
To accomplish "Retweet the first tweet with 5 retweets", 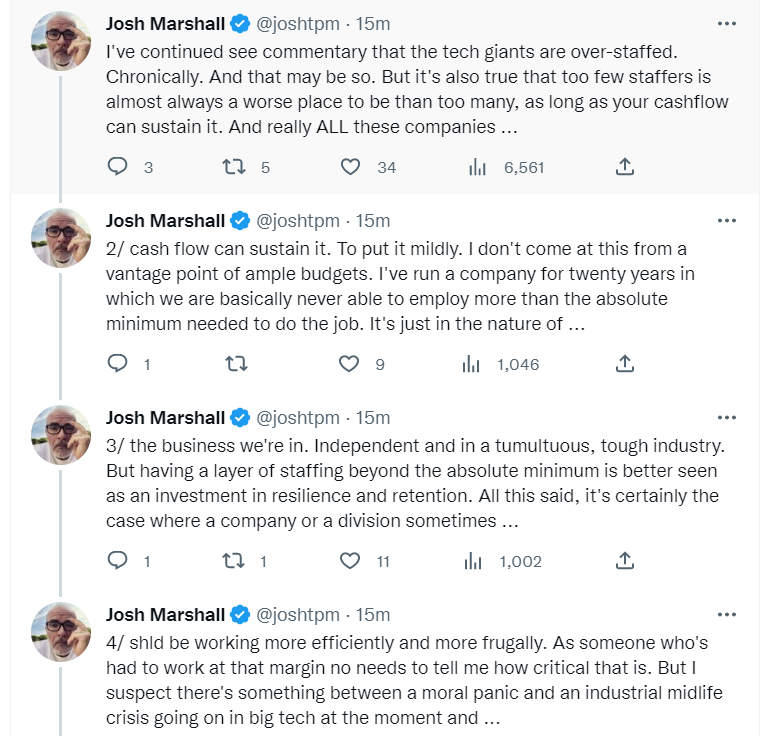I will point(234,167).
